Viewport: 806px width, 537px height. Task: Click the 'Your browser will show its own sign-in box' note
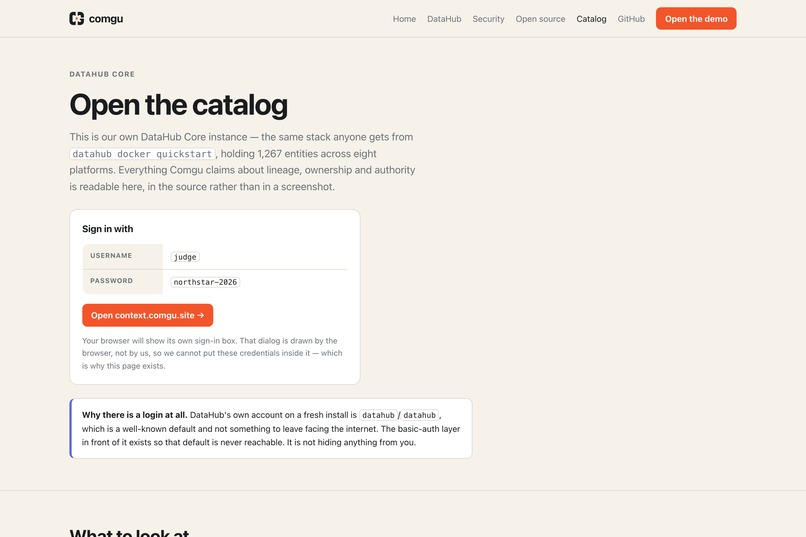click(212, 353)
